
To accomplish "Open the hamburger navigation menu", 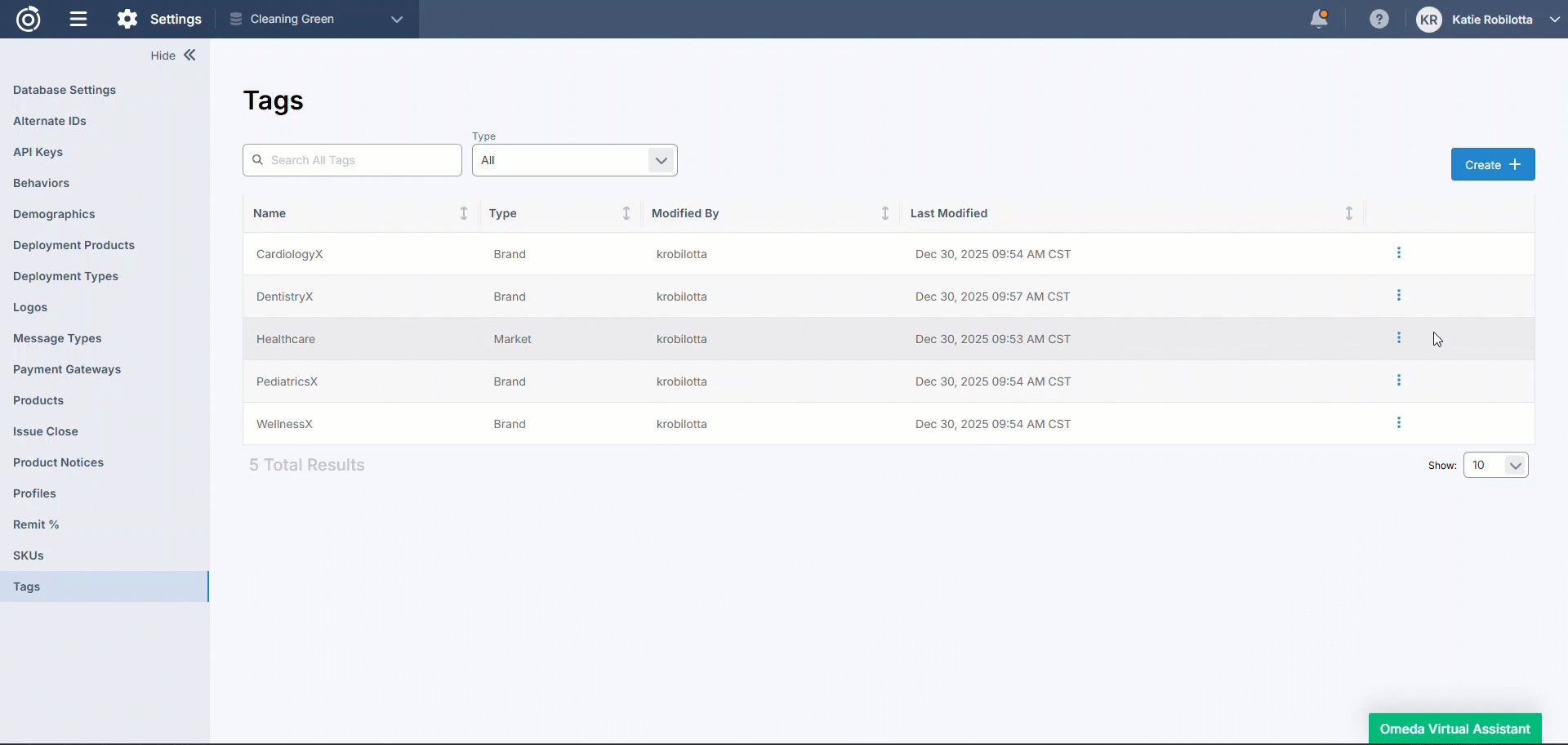I will (78, 19).
